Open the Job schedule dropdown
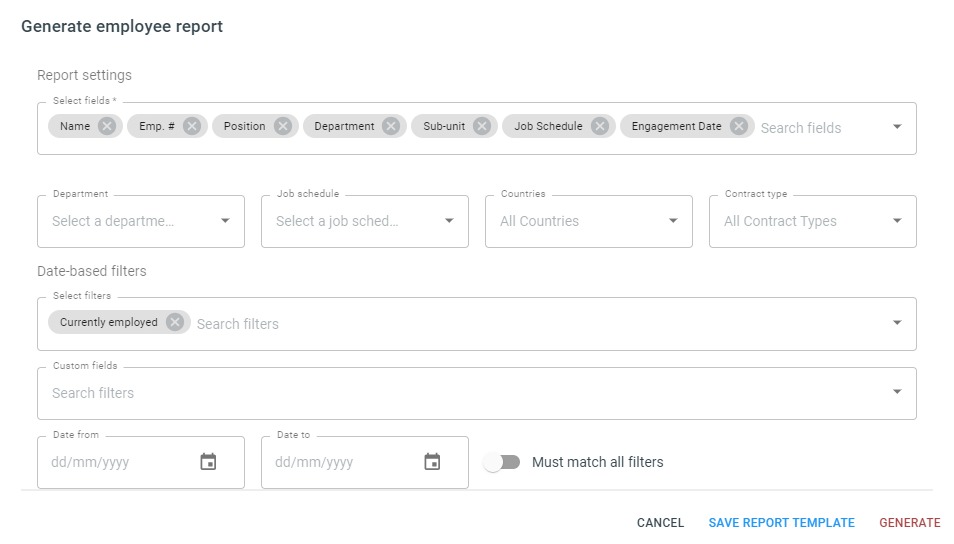Viewport: 954px width, 544px height. click(x=364, y=221)
